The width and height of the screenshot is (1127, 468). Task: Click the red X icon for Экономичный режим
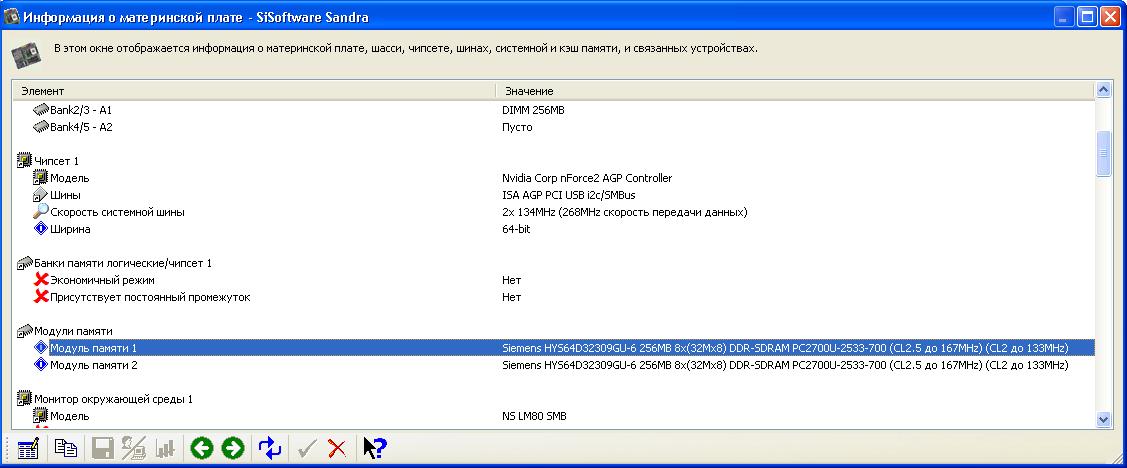(x=41, y=280)
